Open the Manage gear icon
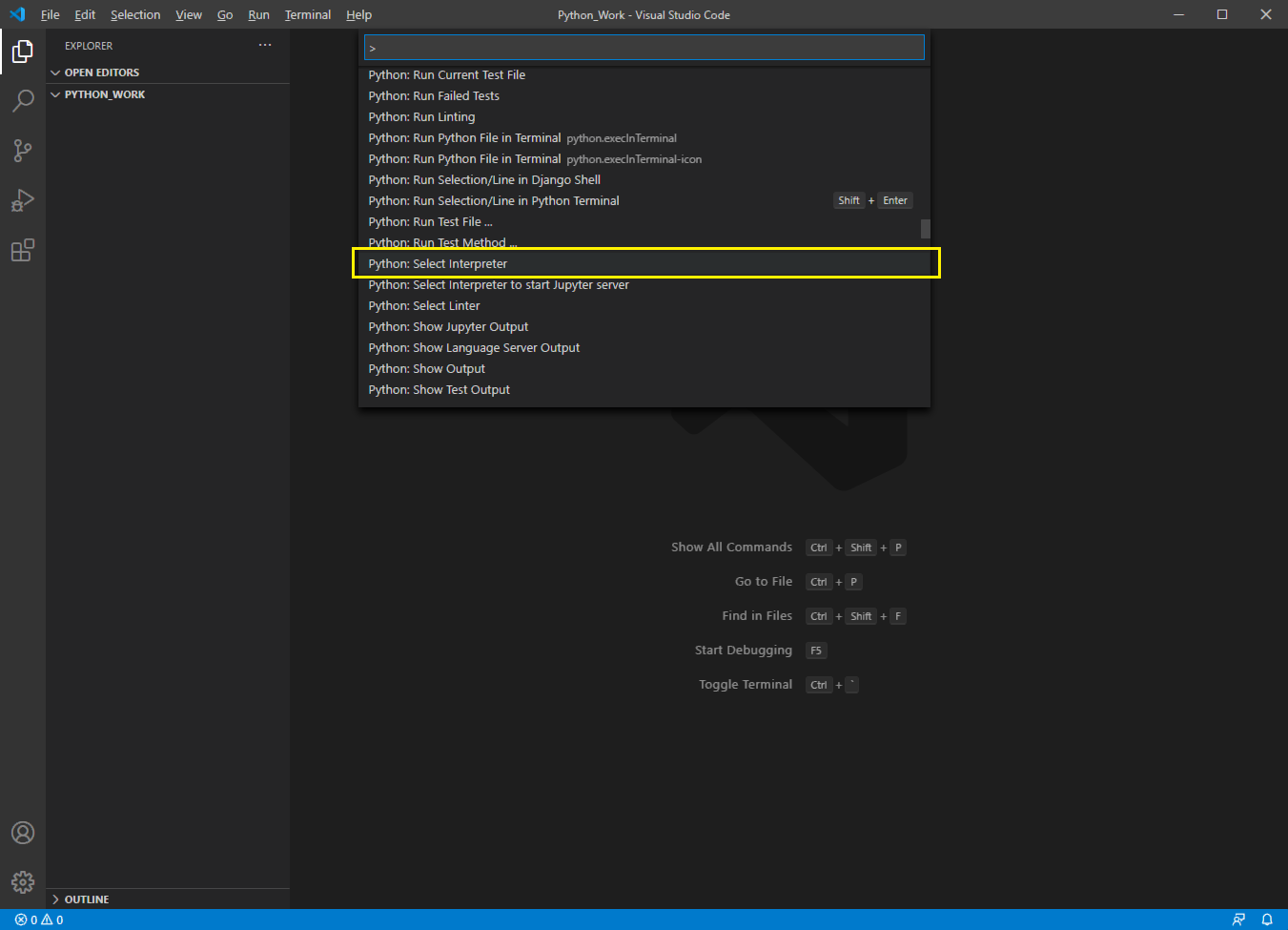Viewport: 1288px width, 930px height. [x=23, y=882]
